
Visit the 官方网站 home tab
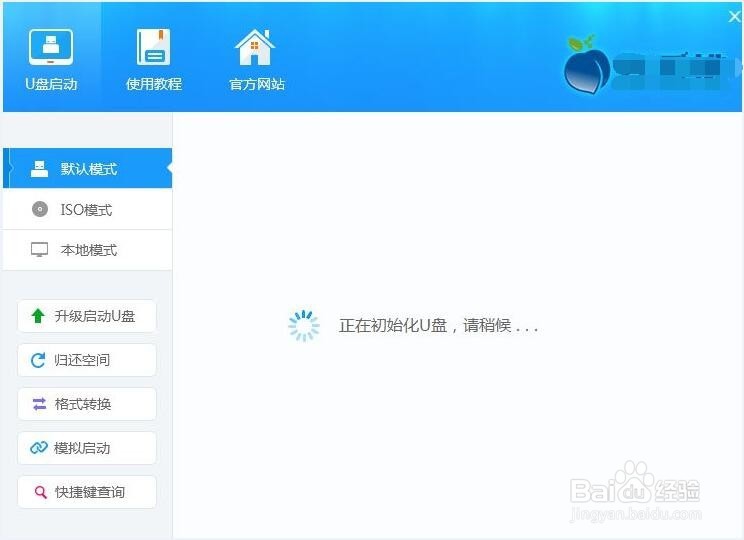[x=256, y=60]
